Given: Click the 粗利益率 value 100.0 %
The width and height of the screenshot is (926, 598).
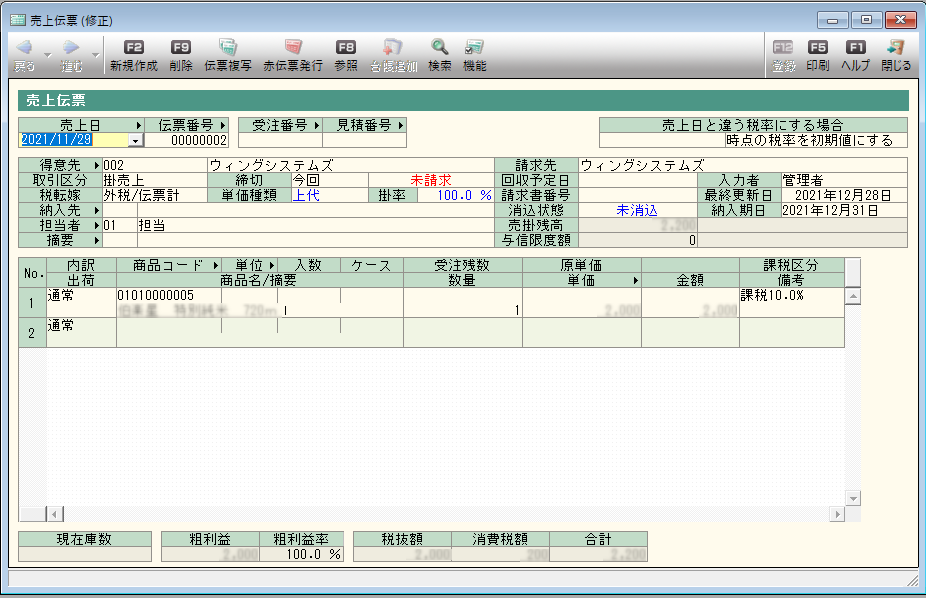Looking at the screenshot, I should pyautogui.click(x=314, y=554).
